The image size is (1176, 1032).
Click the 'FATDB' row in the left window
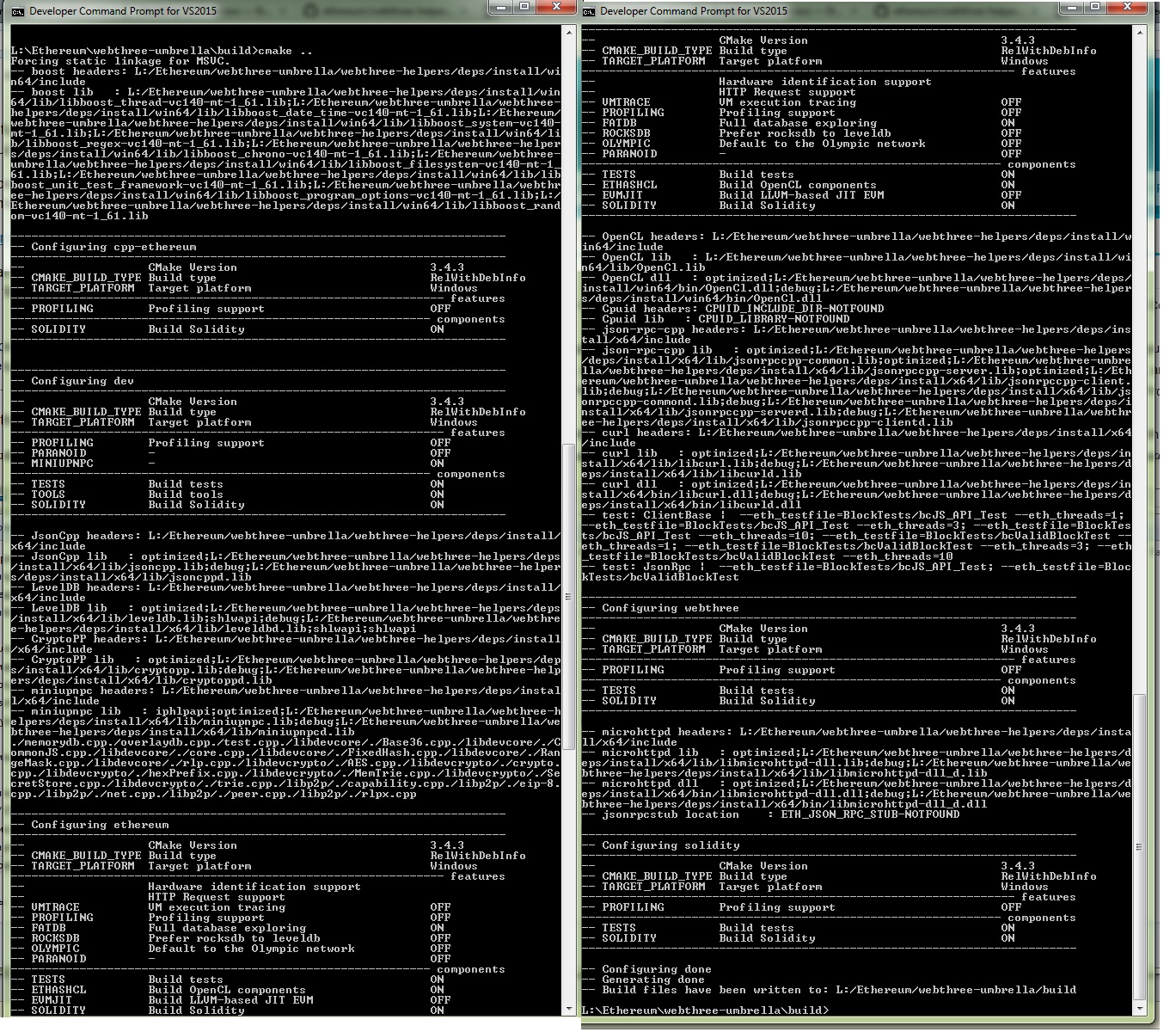228,928
